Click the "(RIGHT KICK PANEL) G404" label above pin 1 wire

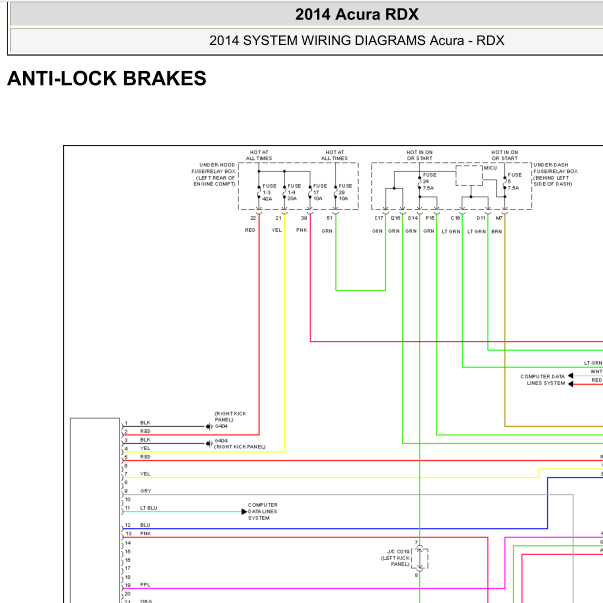point(230,420)
